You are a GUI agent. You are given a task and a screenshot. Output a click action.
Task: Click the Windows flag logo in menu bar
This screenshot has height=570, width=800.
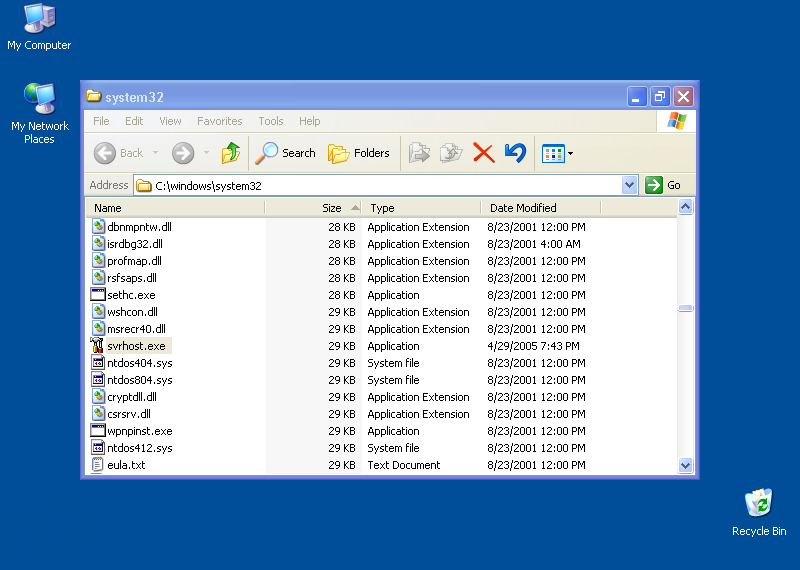[x=677, y=121]
